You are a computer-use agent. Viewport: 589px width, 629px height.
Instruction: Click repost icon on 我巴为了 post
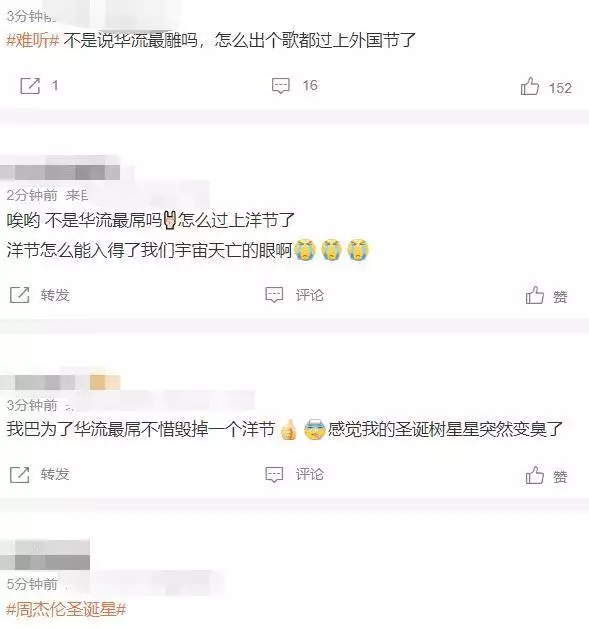pos(20,475)
